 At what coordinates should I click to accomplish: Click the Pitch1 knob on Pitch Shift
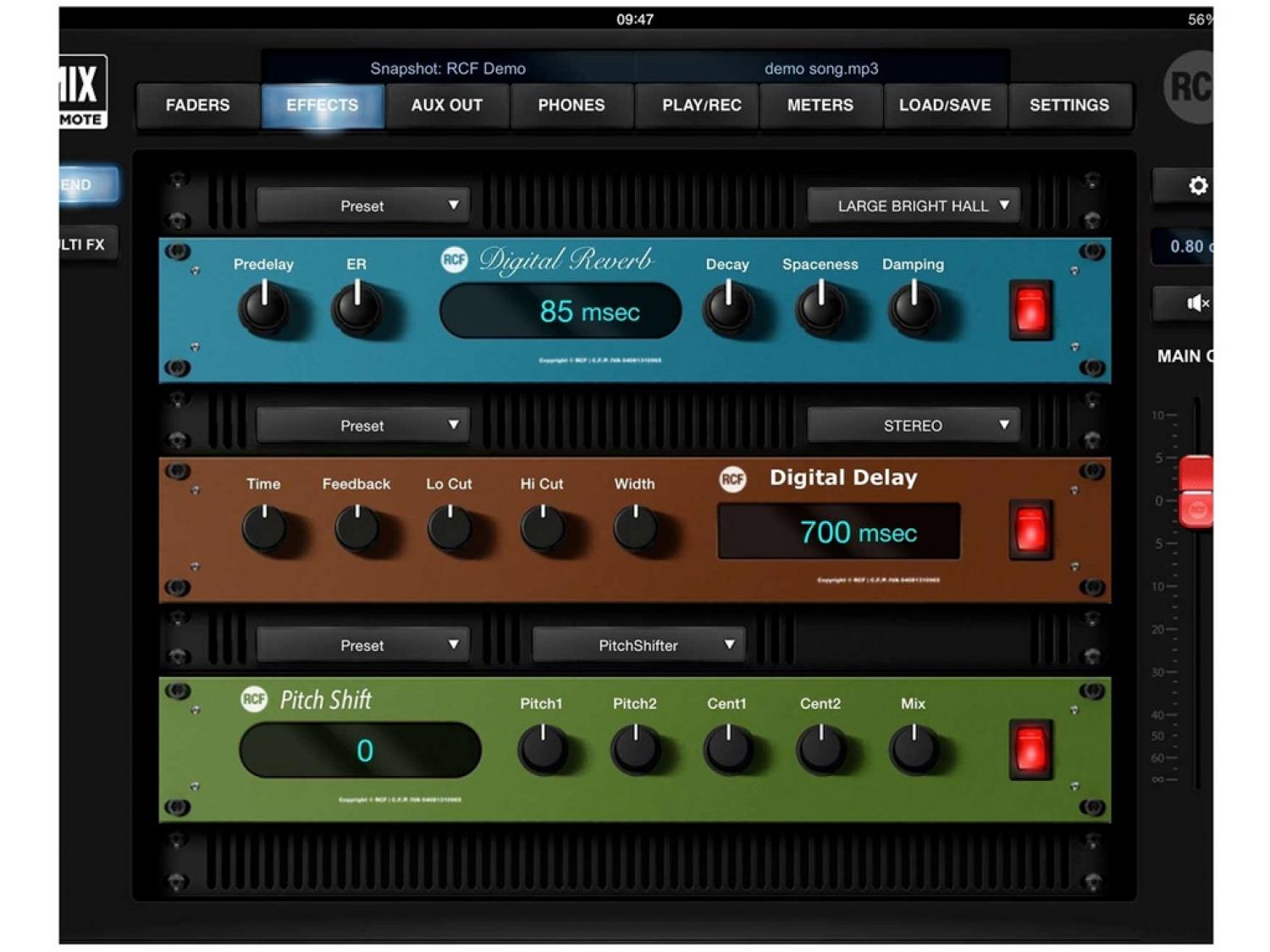pos(542,749)
